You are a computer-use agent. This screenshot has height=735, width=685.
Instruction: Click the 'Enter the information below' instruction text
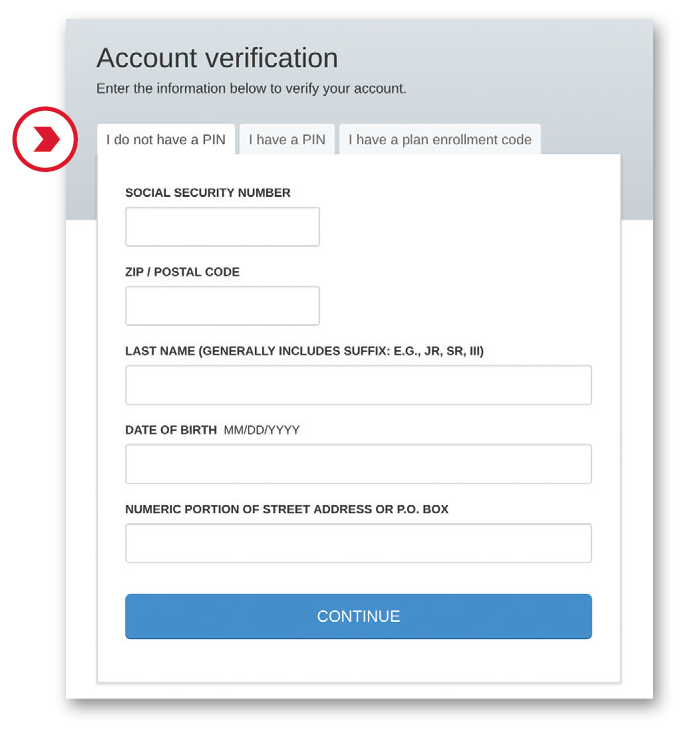coord(251,89)
